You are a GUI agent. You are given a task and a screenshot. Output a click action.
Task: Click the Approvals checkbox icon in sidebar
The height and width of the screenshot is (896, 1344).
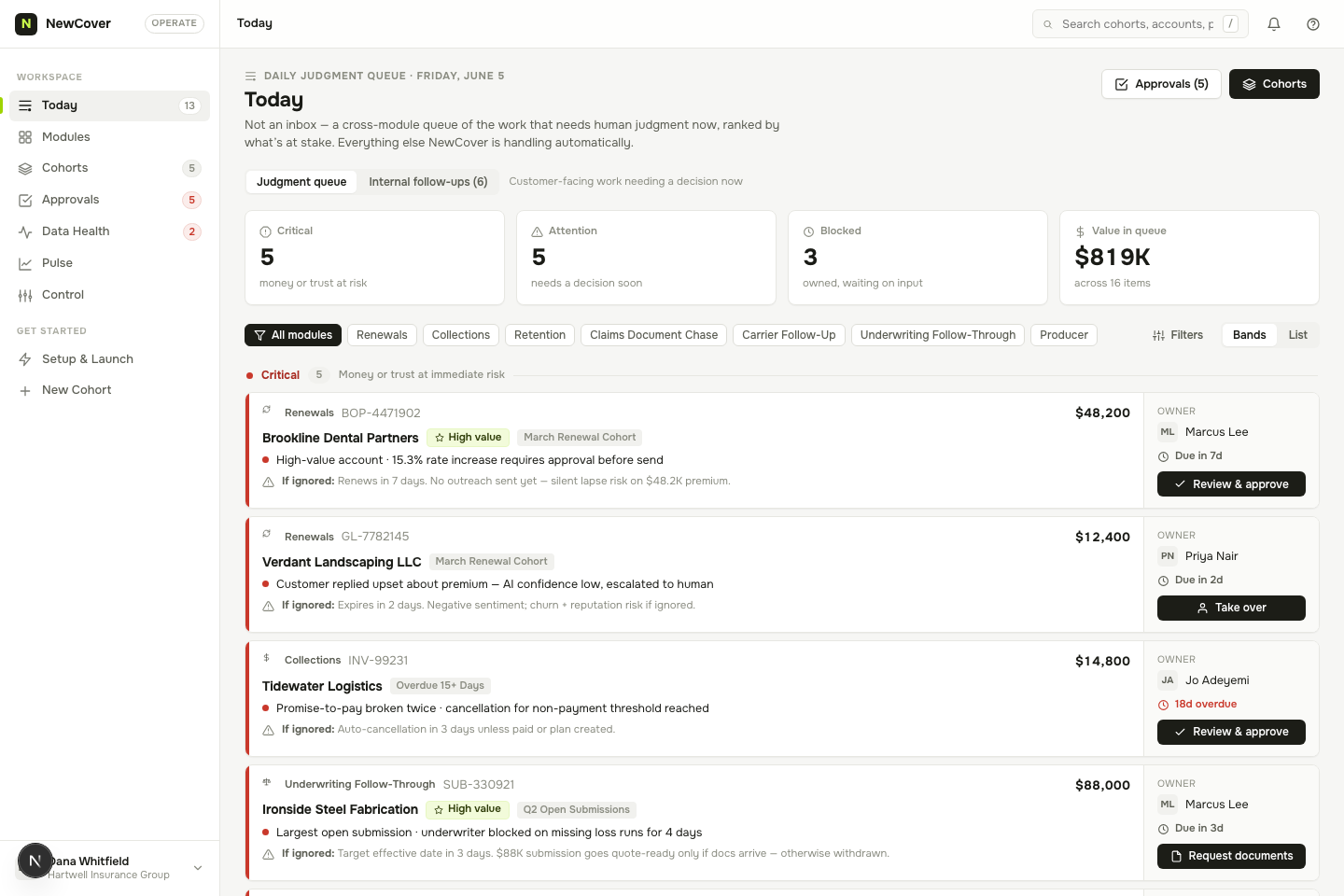click(25, 200)
